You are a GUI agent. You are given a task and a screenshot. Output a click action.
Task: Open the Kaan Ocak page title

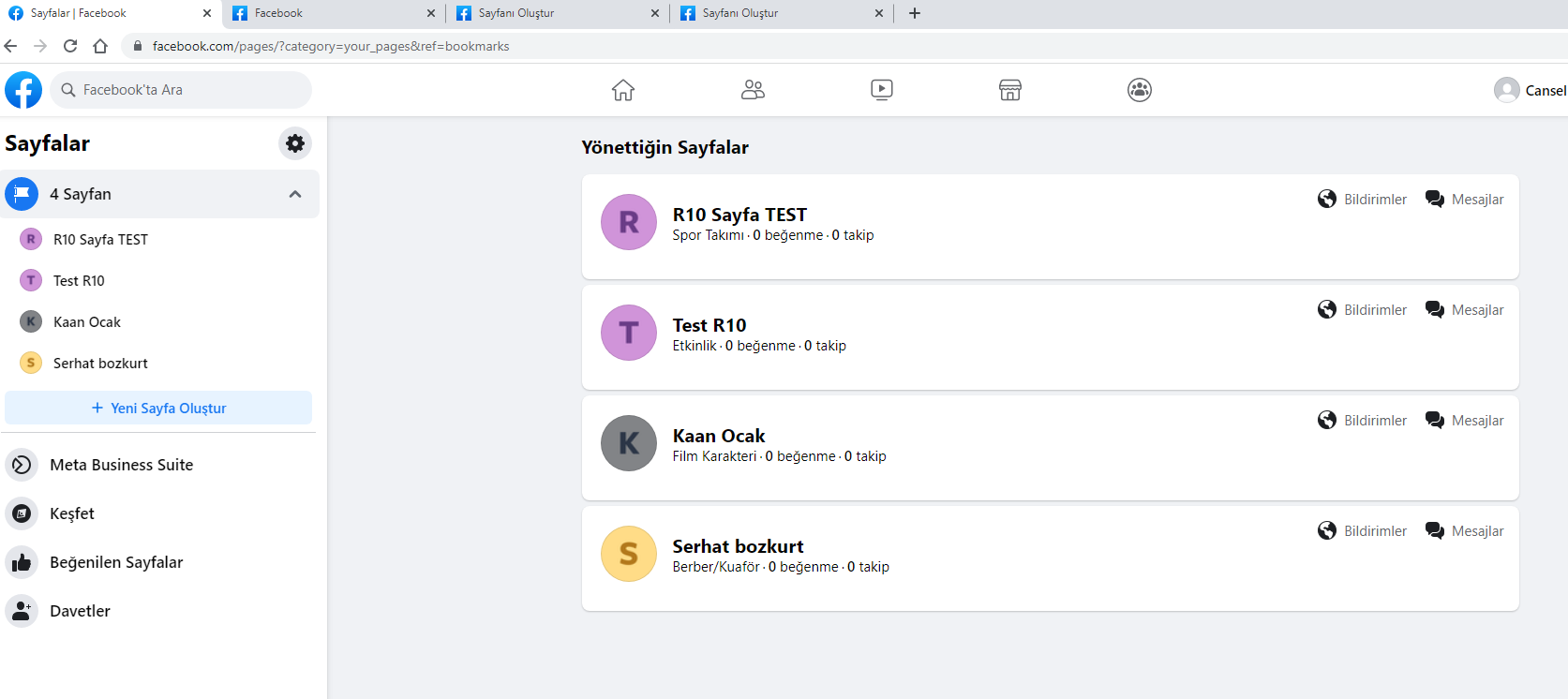[x=719, y=436]
